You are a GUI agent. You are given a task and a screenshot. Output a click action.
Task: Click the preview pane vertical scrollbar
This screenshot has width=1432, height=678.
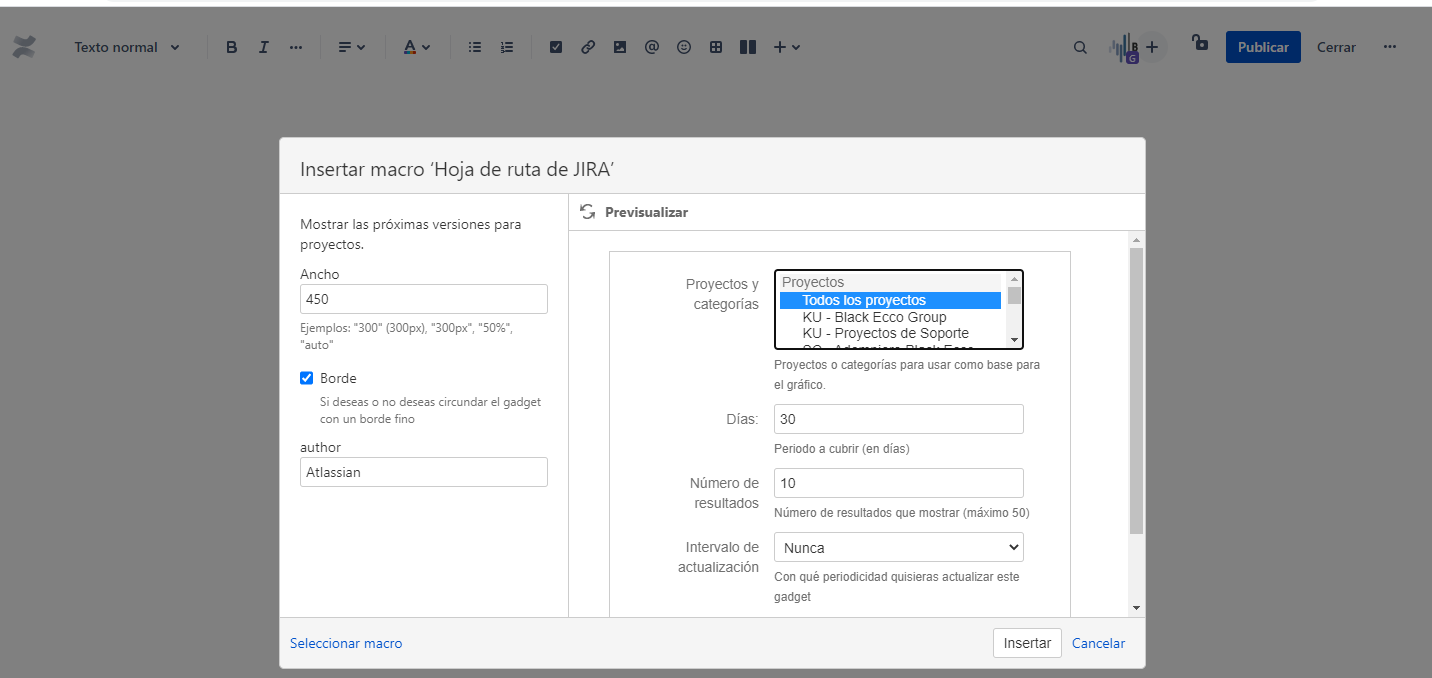pos(1136,390)
